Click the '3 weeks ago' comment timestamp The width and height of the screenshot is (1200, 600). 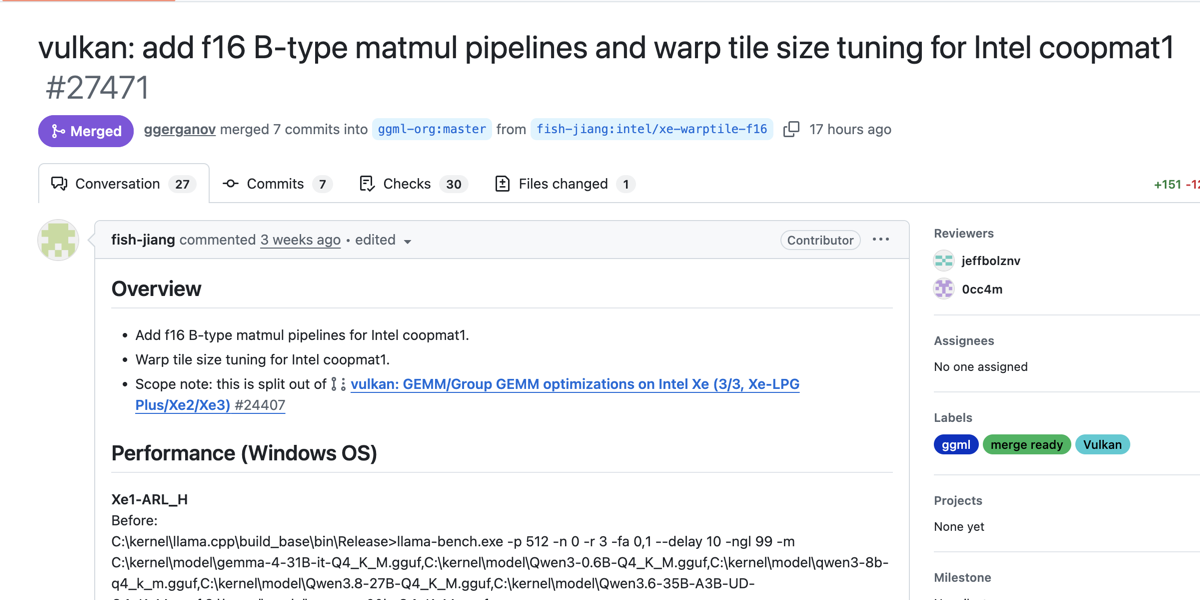click(x=300, y=240)
